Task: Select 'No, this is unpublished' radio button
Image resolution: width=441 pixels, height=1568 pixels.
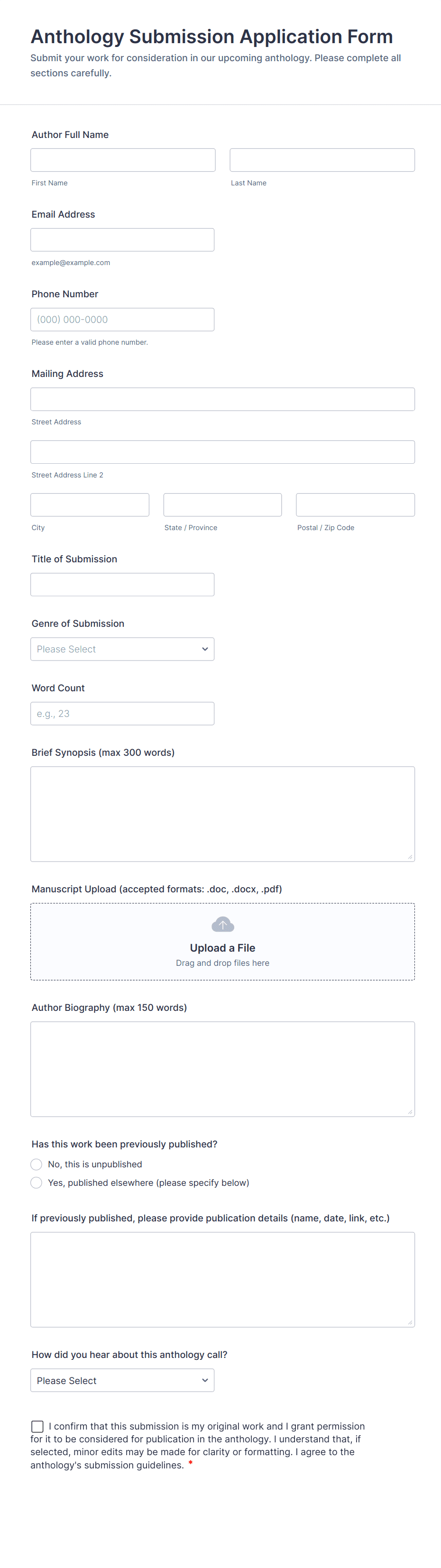Action: point(37,1164)
